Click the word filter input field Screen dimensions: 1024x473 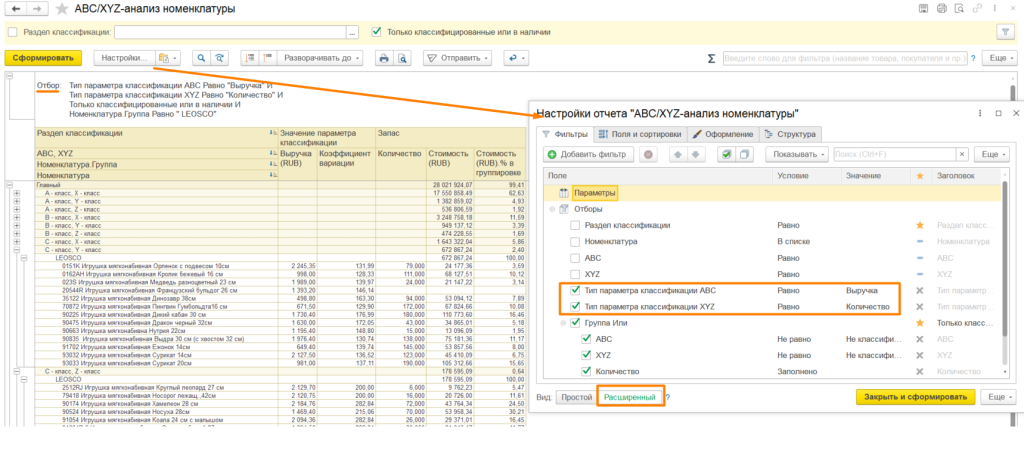[x=844, y=58]
